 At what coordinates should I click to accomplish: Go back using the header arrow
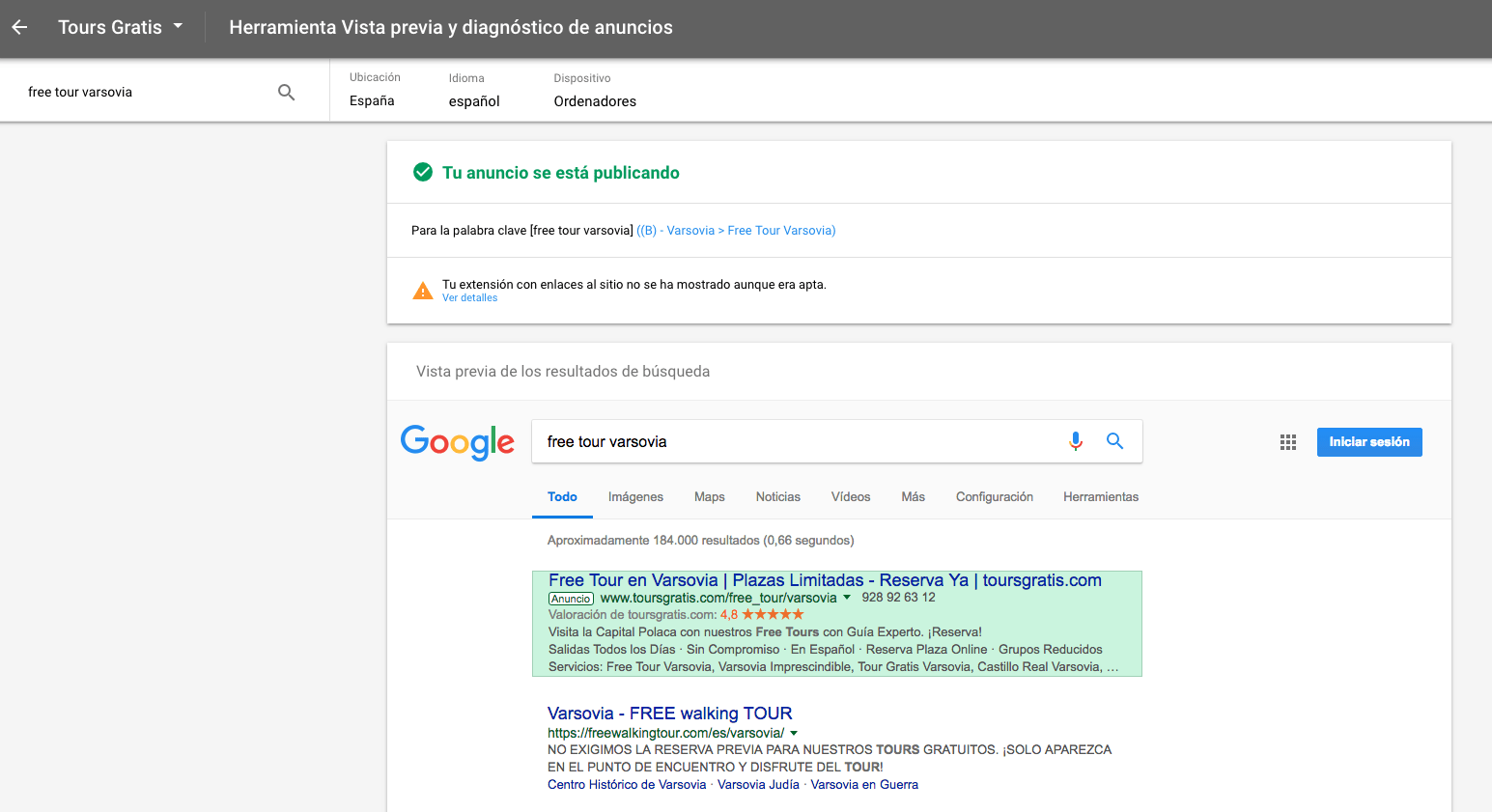tap(19, 27)
